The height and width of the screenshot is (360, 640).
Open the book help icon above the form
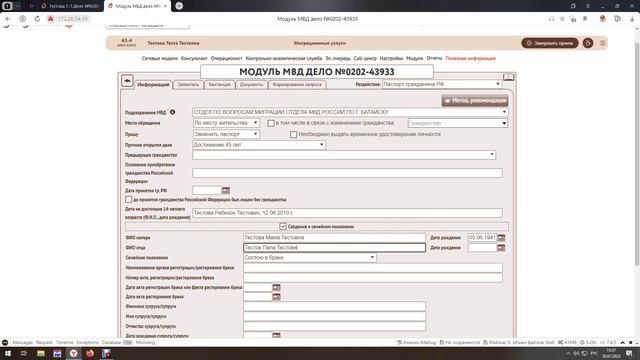(508, 77)
